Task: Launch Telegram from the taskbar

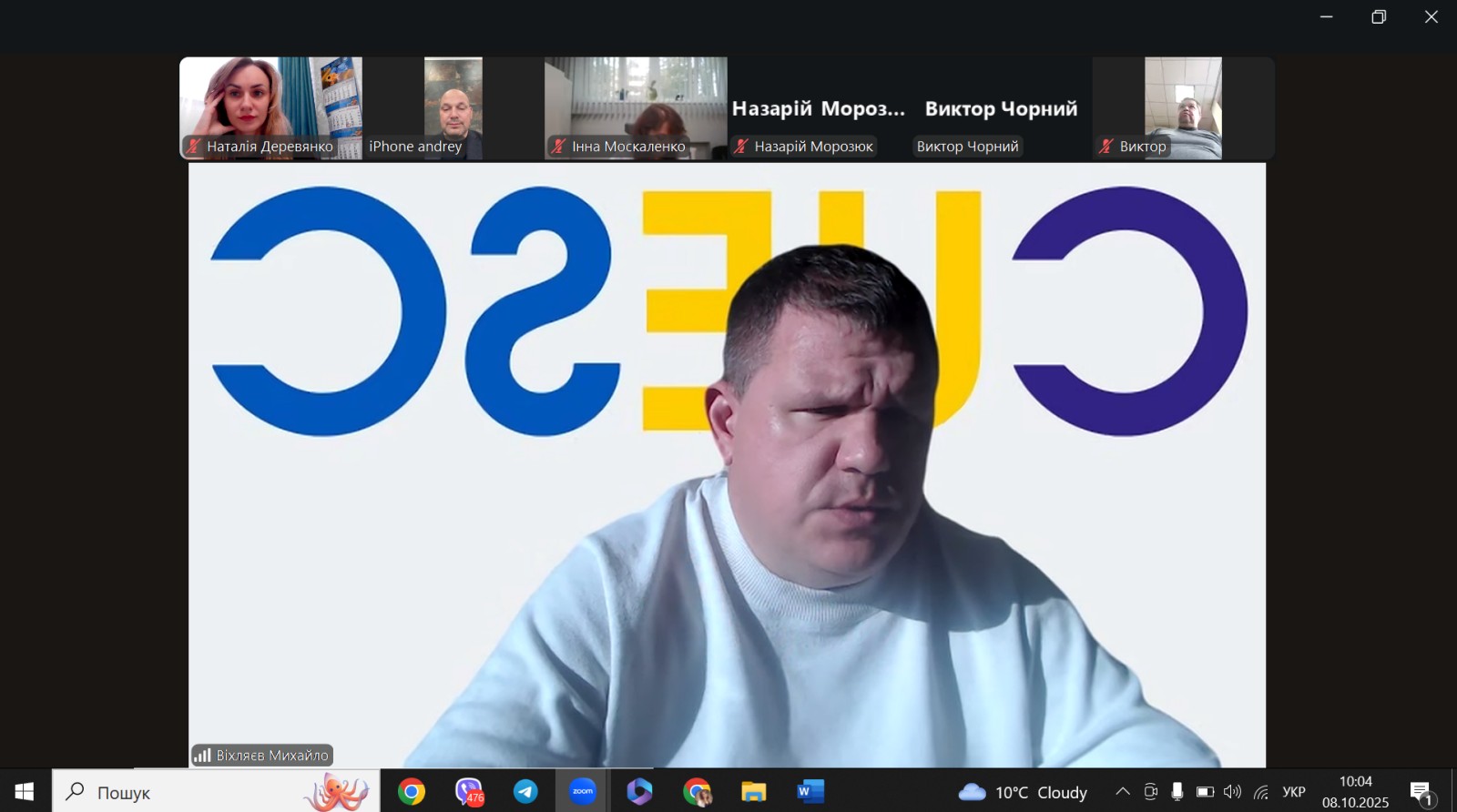Action: (x=525, y=791)
